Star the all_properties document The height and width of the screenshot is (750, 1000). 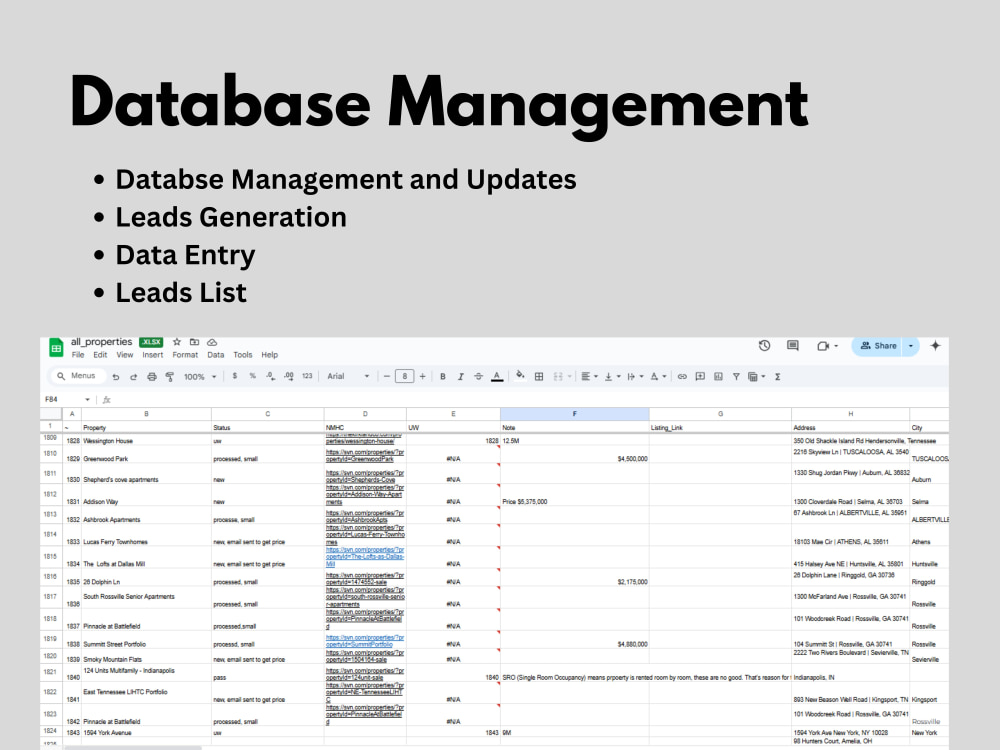tap(177, 342)
